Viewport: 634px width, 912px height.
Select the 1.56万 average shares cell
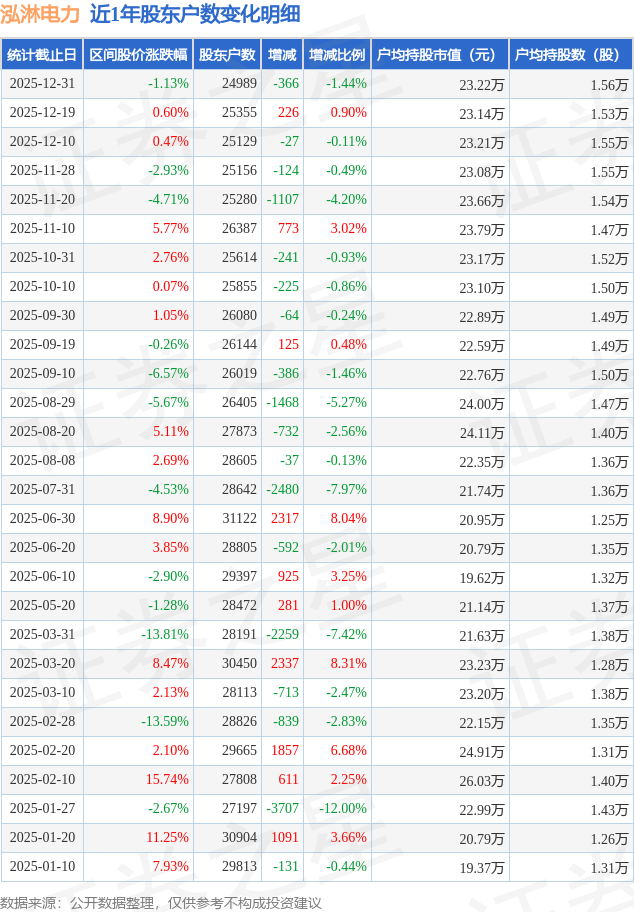coord(608,84)
